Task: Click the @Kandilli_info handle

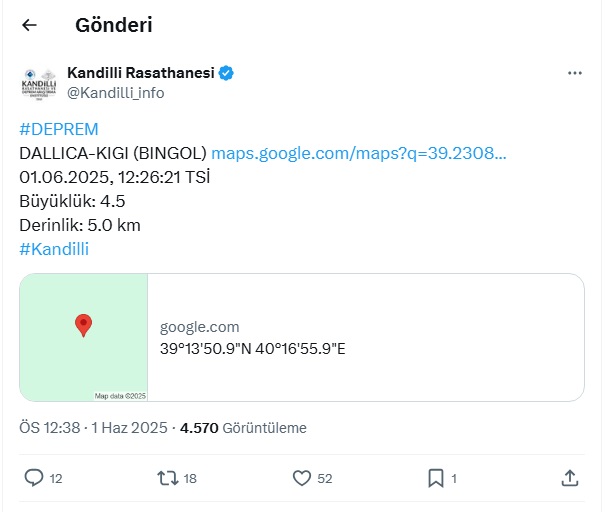Action: pyautogui.click(x=116, y=93)
